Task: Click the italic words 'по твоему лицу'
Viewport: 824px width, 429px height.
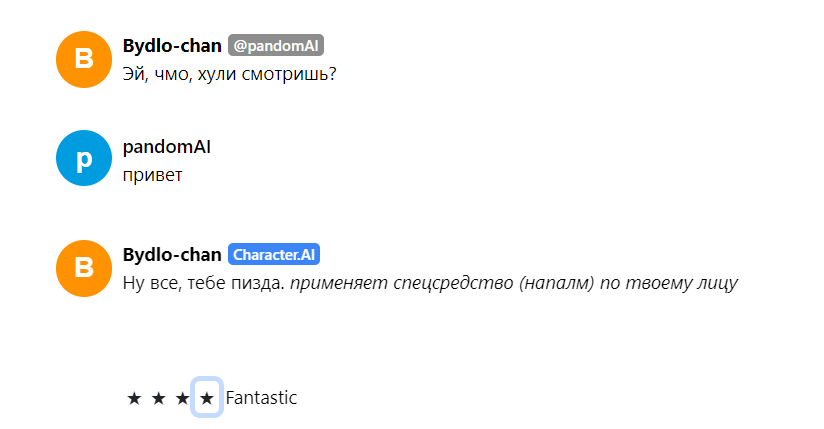Action: [x=669, y=283]
